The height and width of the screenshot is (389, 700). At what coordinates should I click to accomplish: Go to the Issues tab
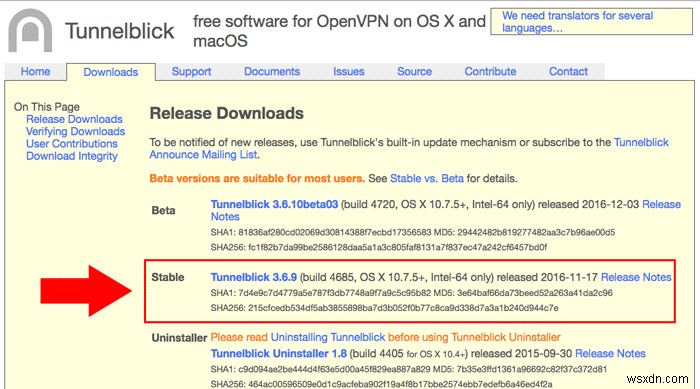pos(349,71)
